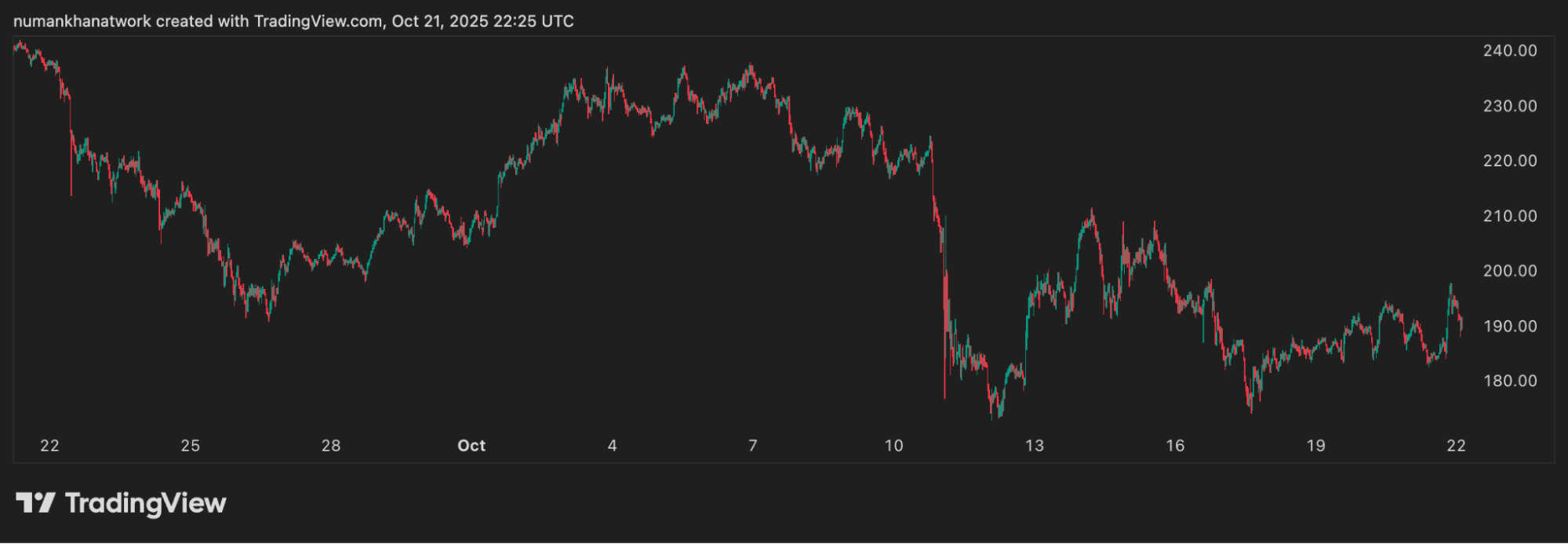Click the TradingView logo icon
This screenshot has width=1568, height=544.
tap(35, 502)
